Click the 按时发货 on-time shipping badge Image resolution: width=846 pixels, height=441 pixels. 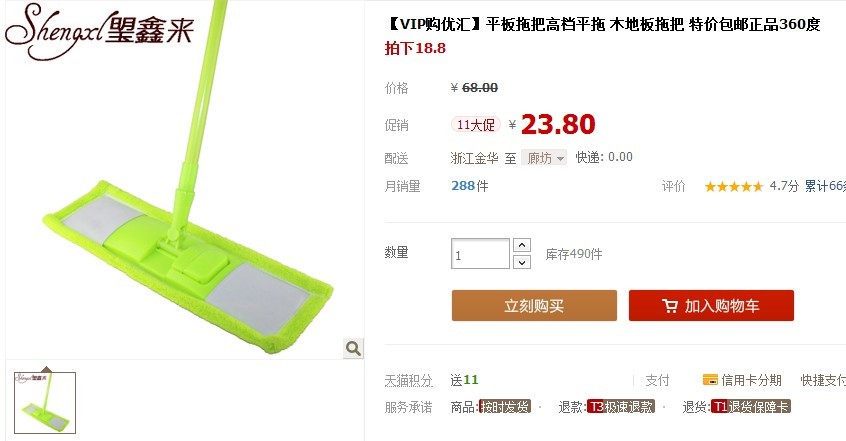(505, 406)
